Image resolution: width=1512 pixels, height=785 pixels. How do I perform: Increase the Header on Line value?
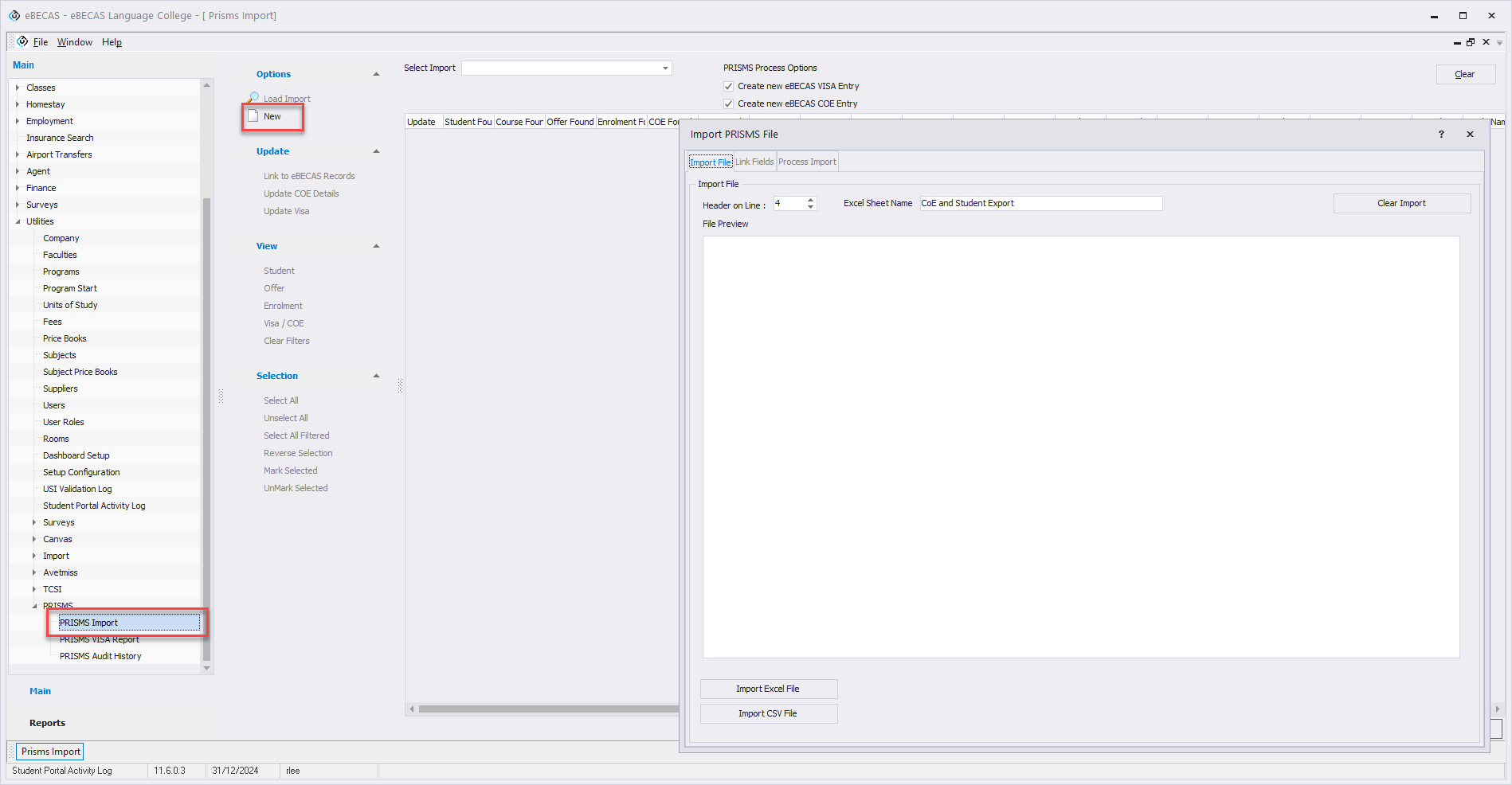810,200
